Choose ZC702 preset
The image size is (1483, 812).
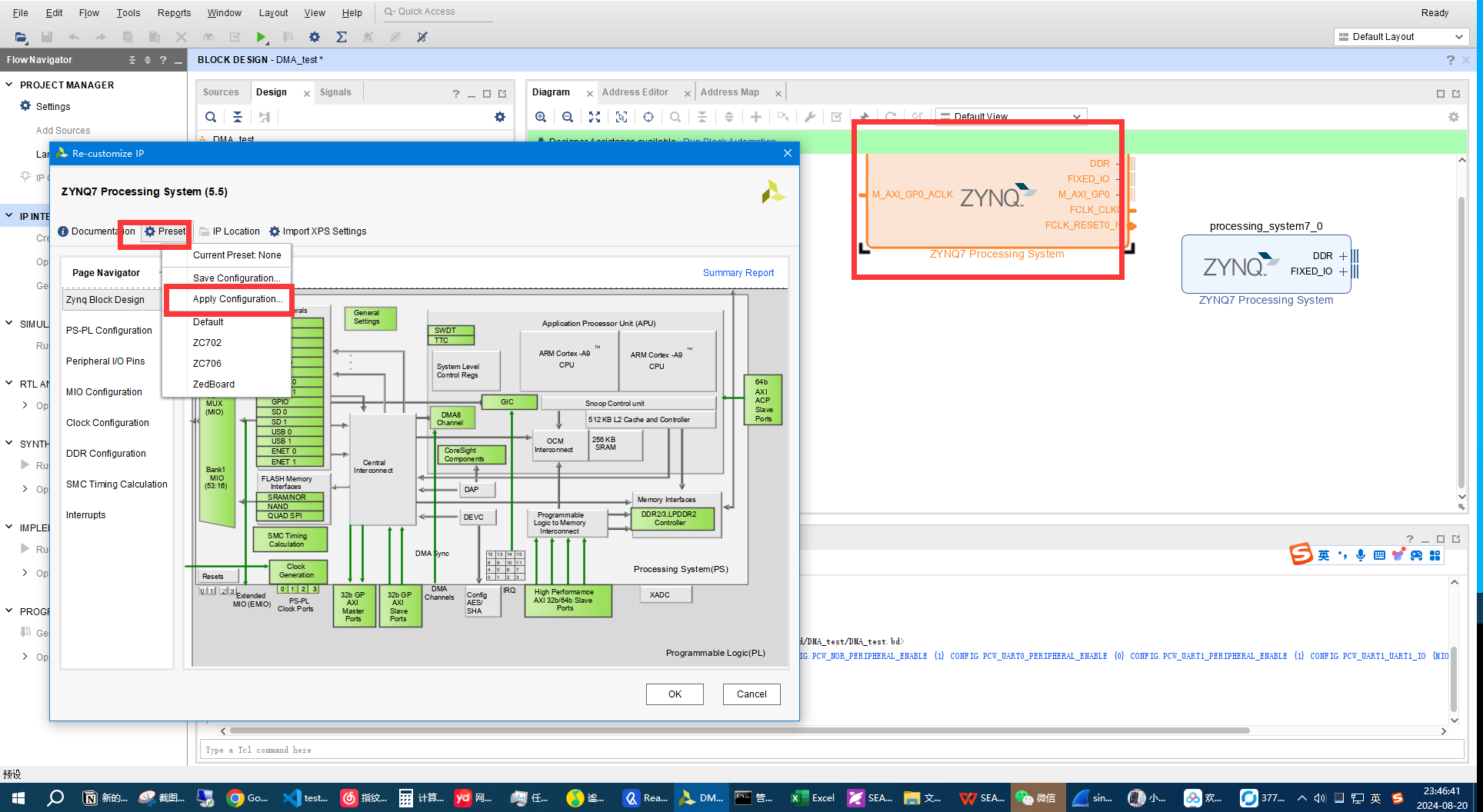(207, 343)
